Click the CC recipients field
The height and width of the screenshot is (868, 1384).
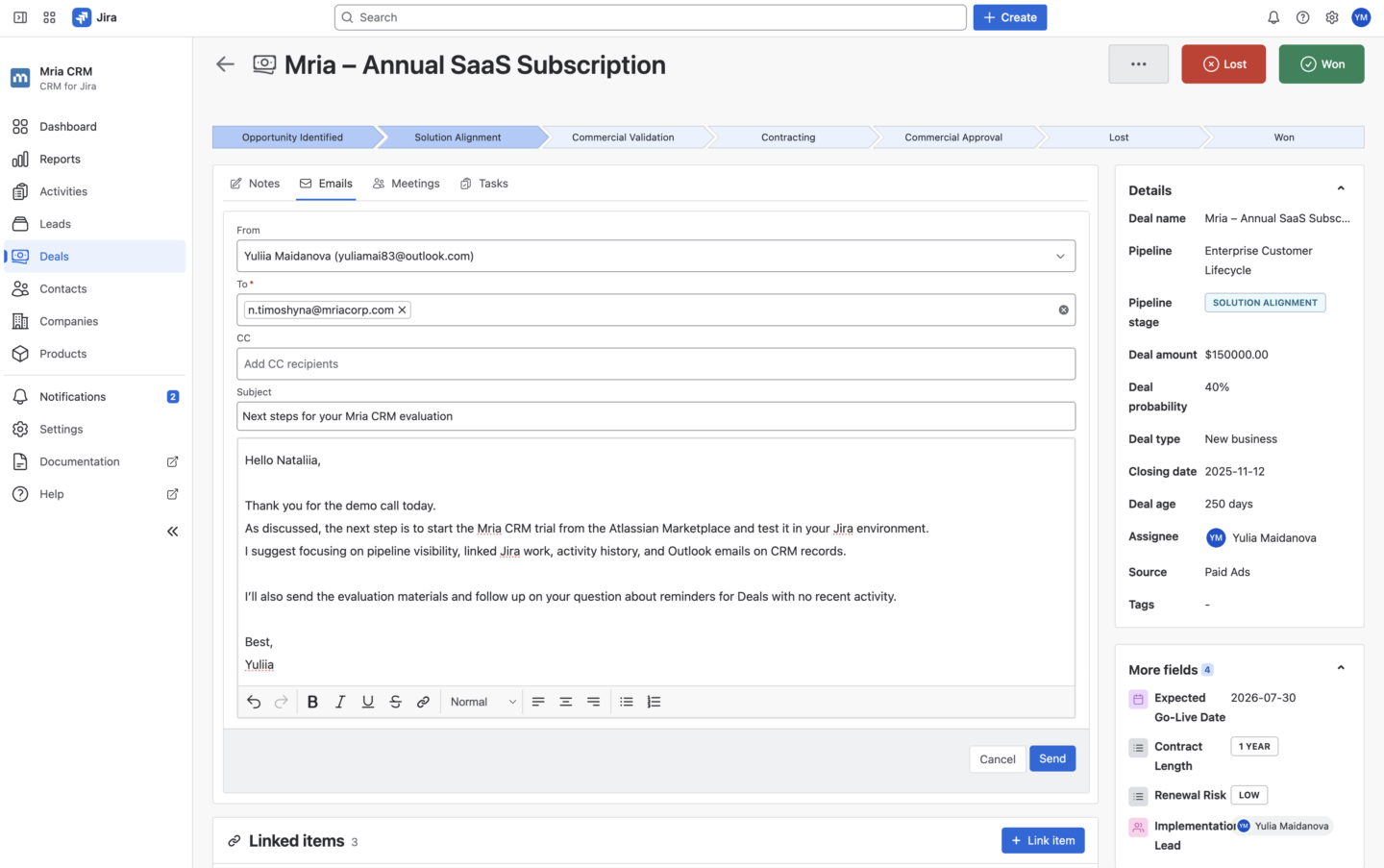[655, 364]
